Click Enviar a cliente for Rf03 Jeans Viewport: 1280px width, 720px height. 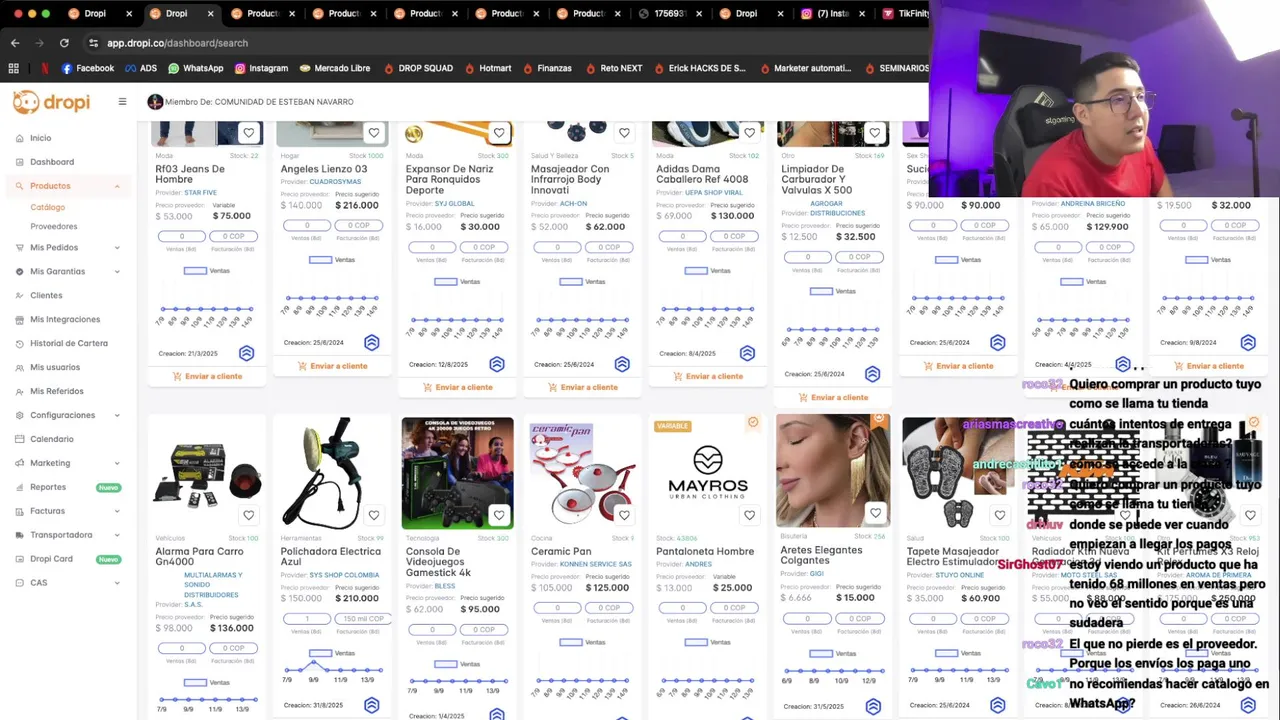(x=207, y=376)
